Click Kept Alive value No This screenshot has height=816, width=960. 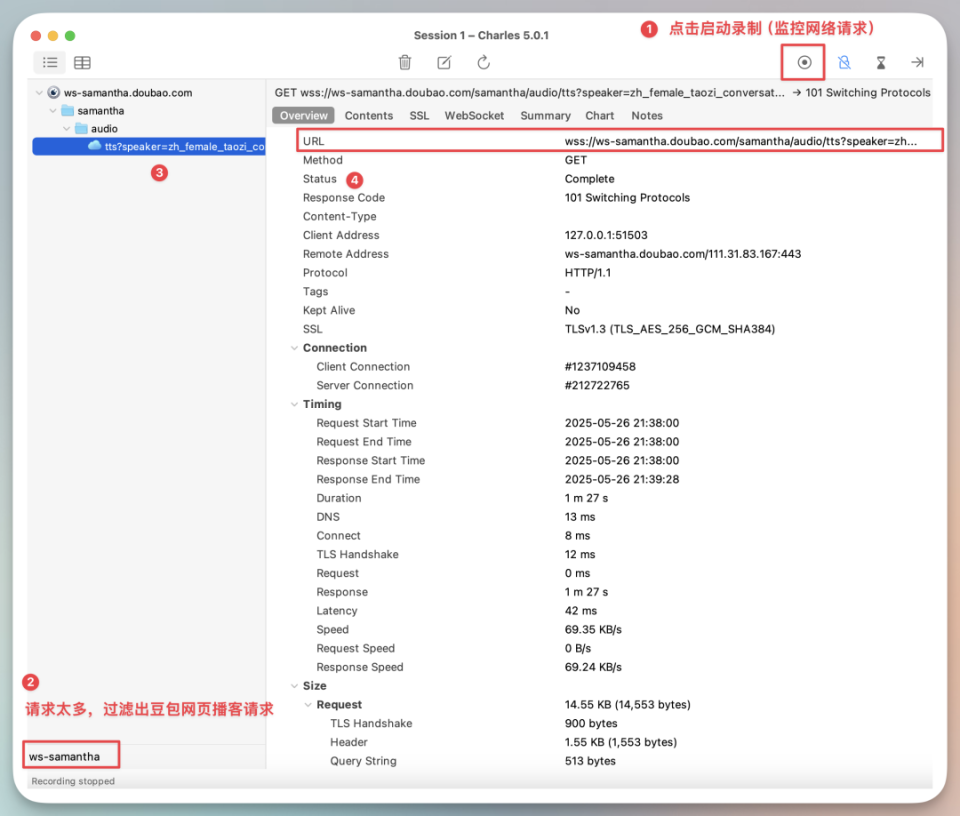(572, 310)
